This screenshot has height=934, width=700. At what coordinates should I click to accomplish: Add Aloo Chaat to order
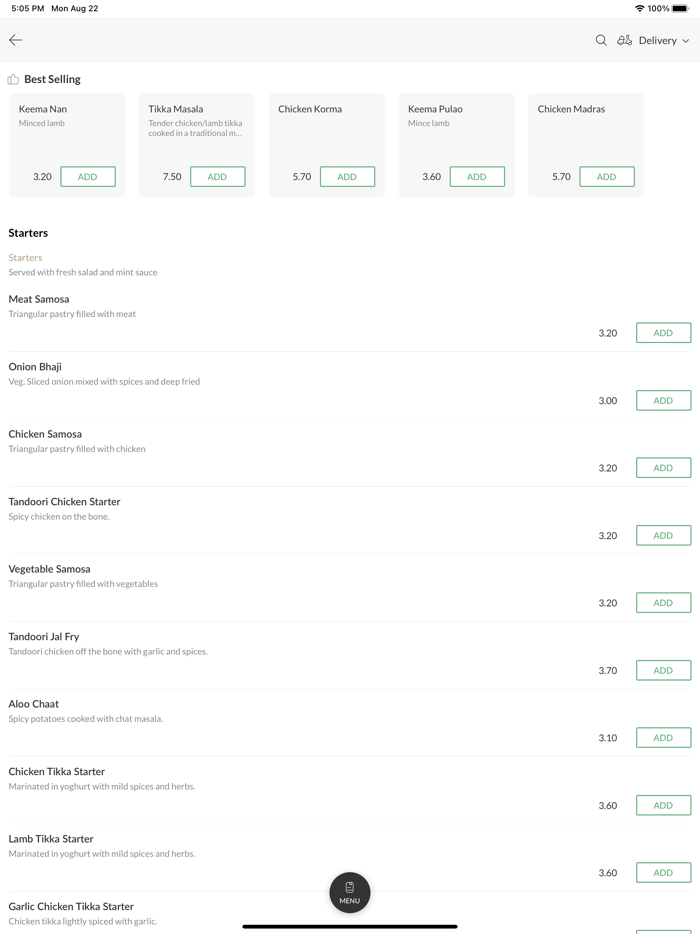[663, 738]
